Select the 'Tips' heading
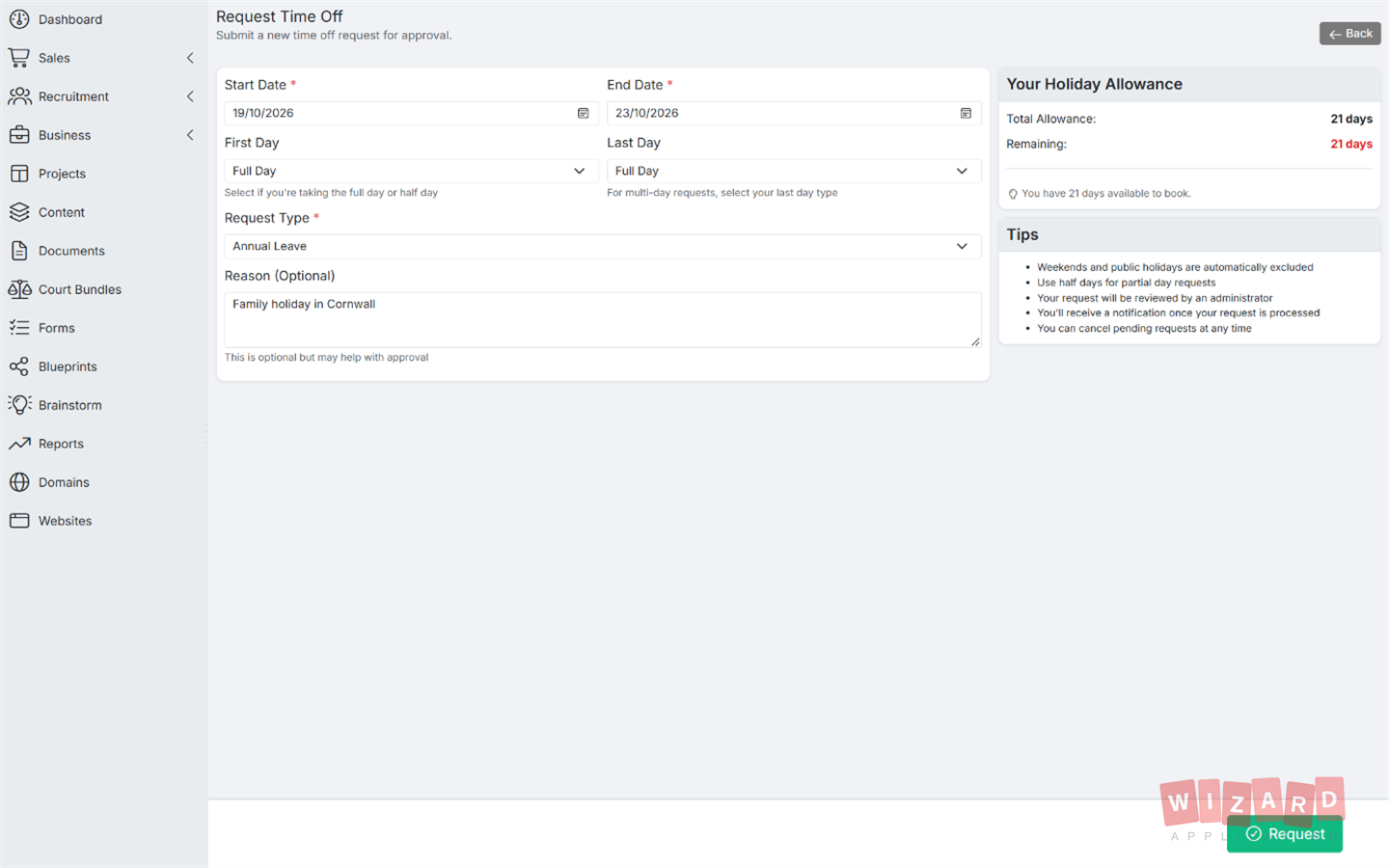This screenshot has height=868, width=1389. (1022, 234)
